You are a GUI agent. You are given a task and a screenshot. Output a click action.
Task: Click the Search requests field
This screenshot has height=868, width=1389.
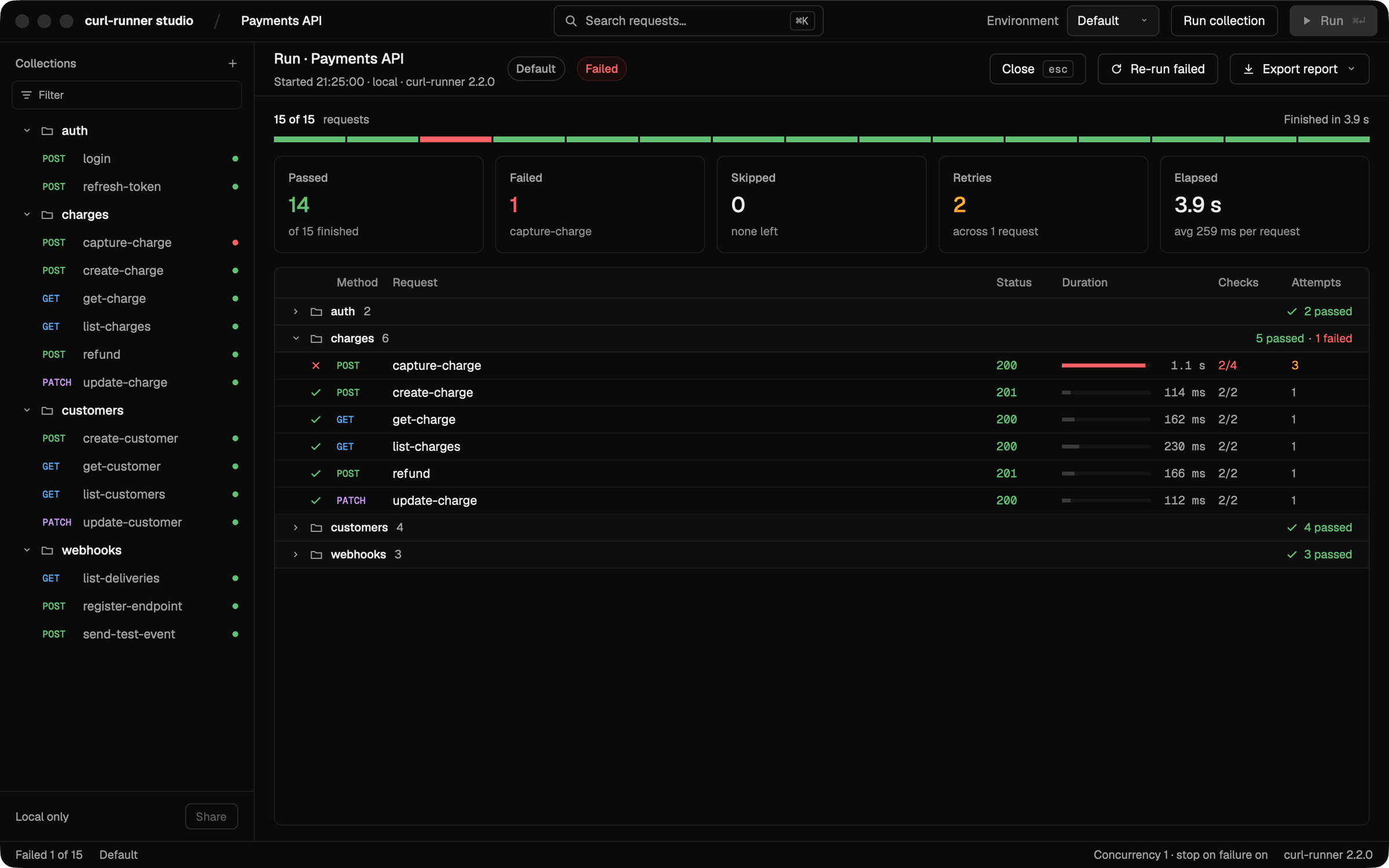(x=688, y=21)
